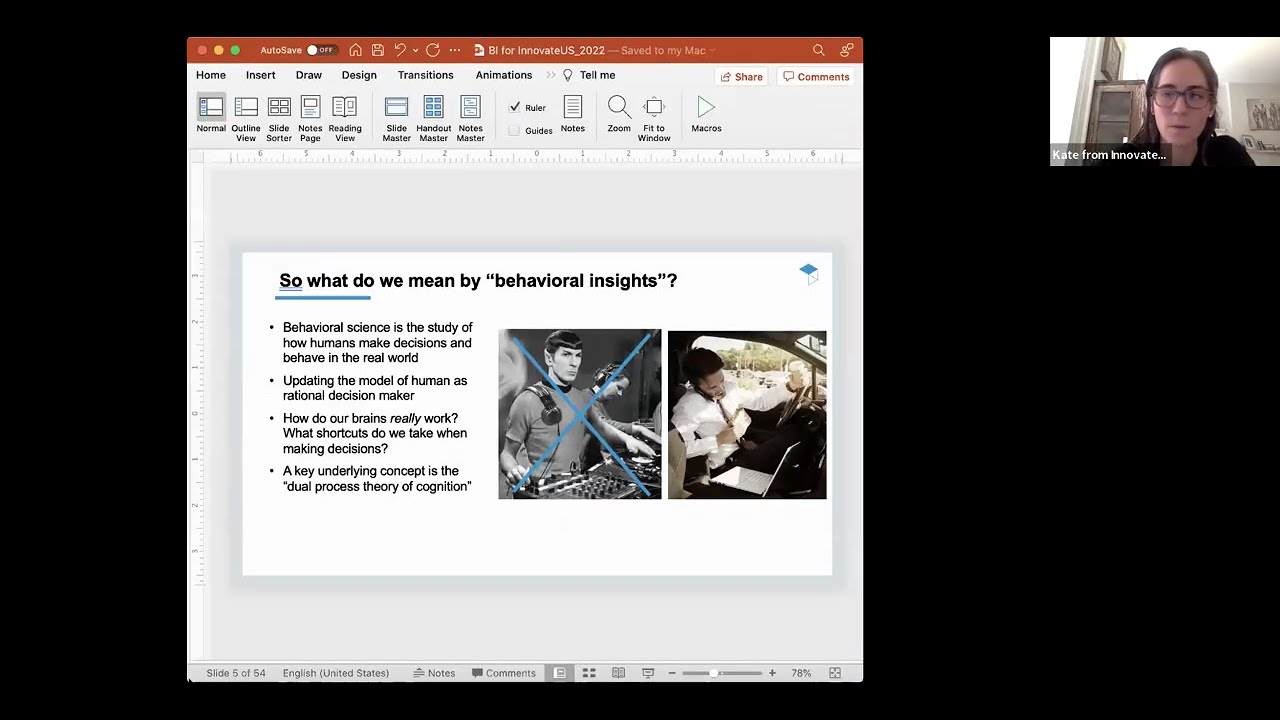Click the 78% zoom level
The image size is (1280, 720).
click(x=801, y=673)
